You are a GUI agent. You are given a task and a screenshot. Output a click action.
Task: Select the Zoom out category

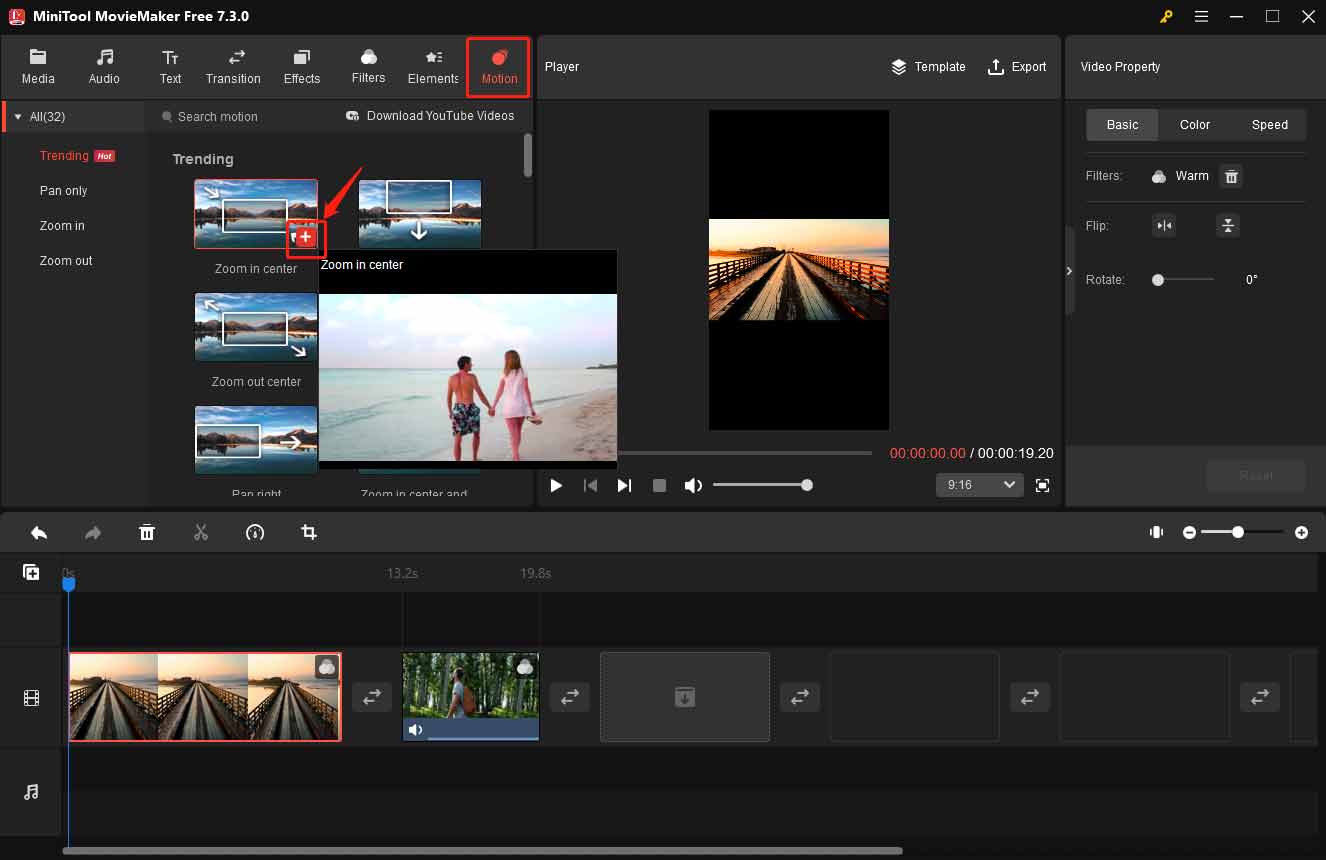[x=66, y=261]
